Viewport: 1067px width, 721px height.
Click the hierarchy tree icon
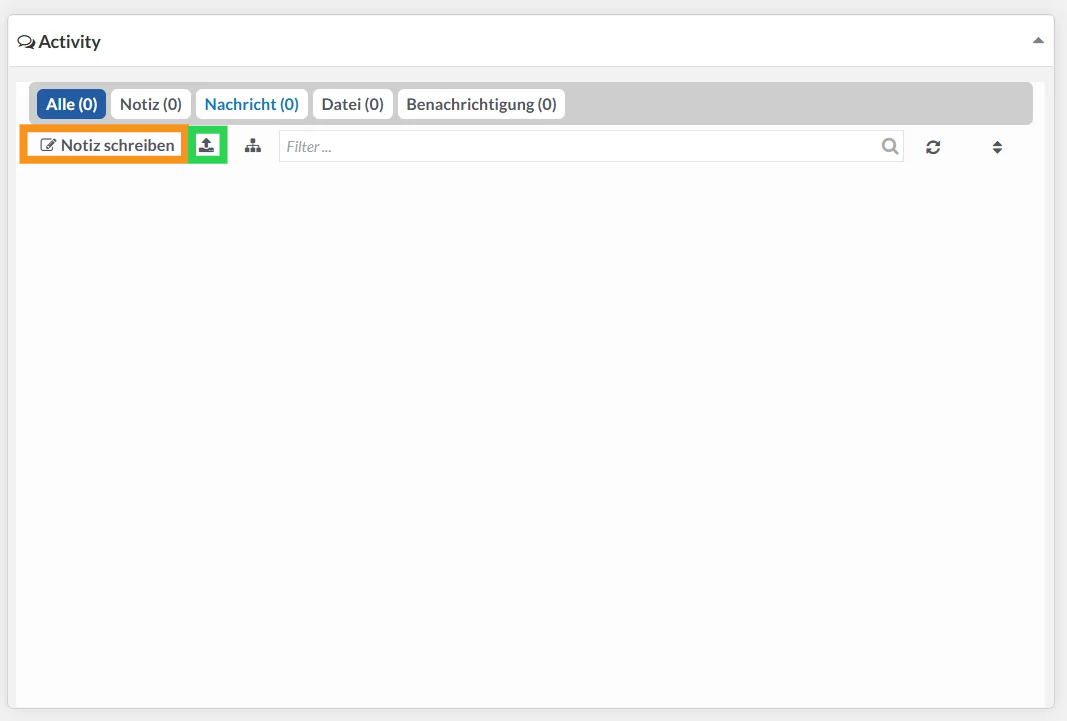click(x=253, y=146)
